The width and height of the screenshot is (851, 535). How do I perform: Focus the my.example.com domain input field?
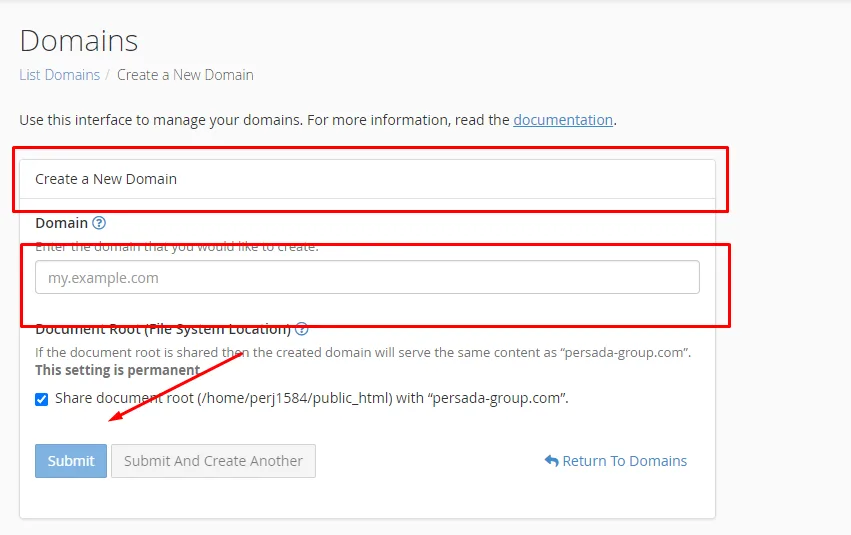[x=367, y=278]
